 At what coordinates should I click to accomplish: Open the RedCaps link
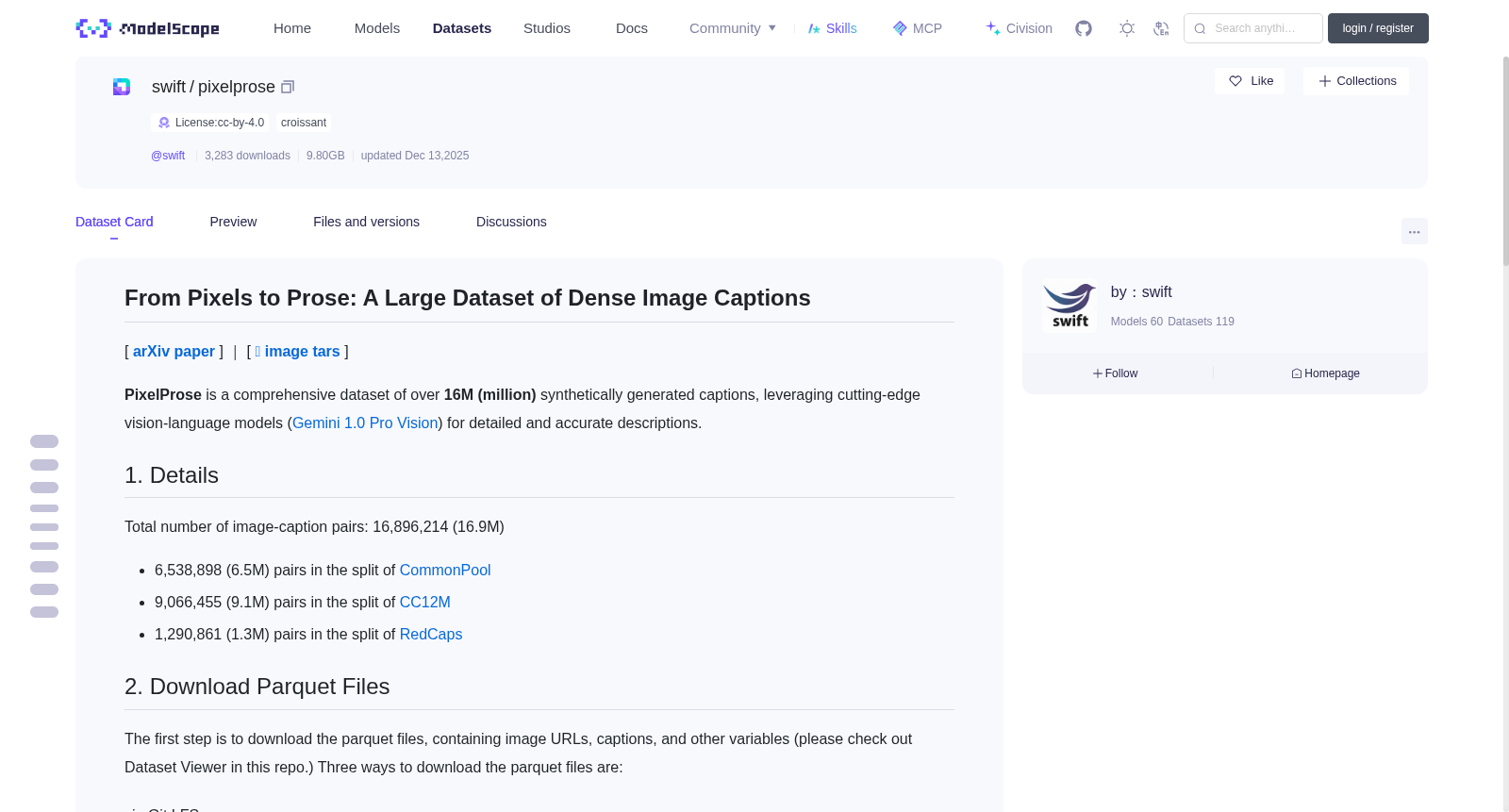(431, 635)
